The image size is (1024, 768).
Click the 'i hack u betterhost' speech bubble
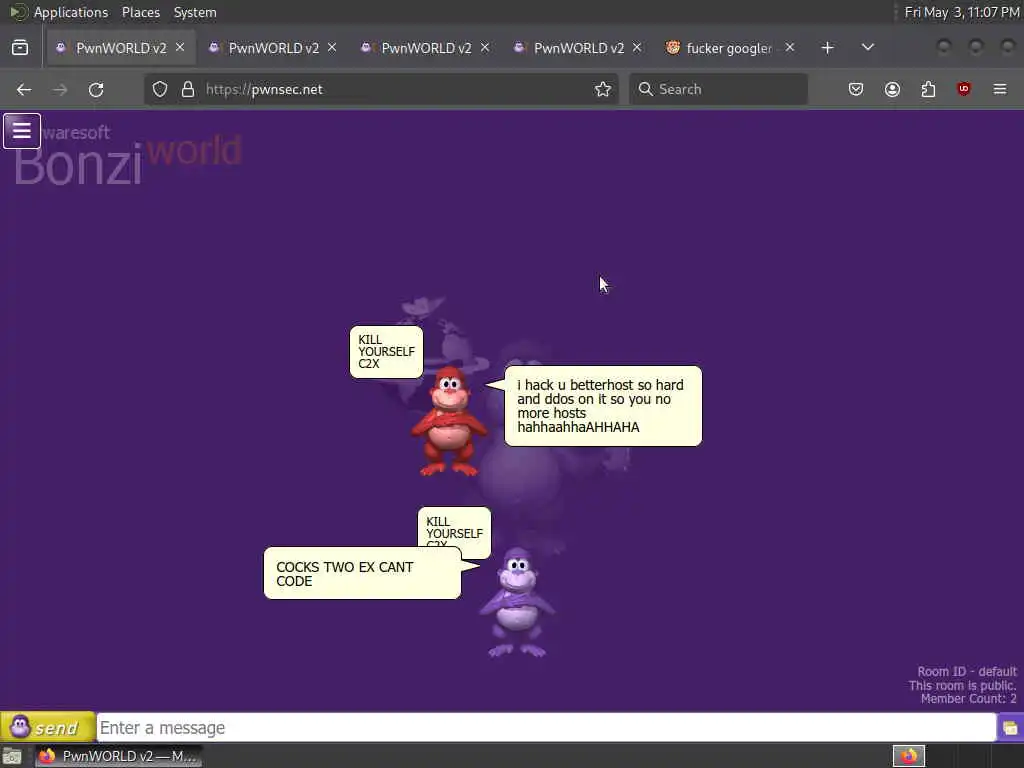click(603, 406)
